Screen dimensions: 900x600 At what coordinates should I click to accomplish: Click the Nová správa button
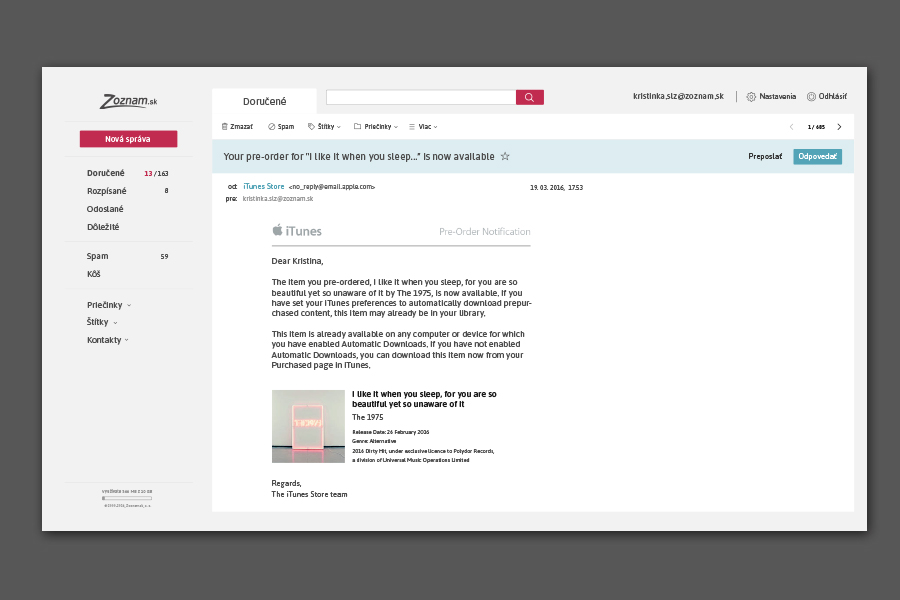tap(128, 139)
